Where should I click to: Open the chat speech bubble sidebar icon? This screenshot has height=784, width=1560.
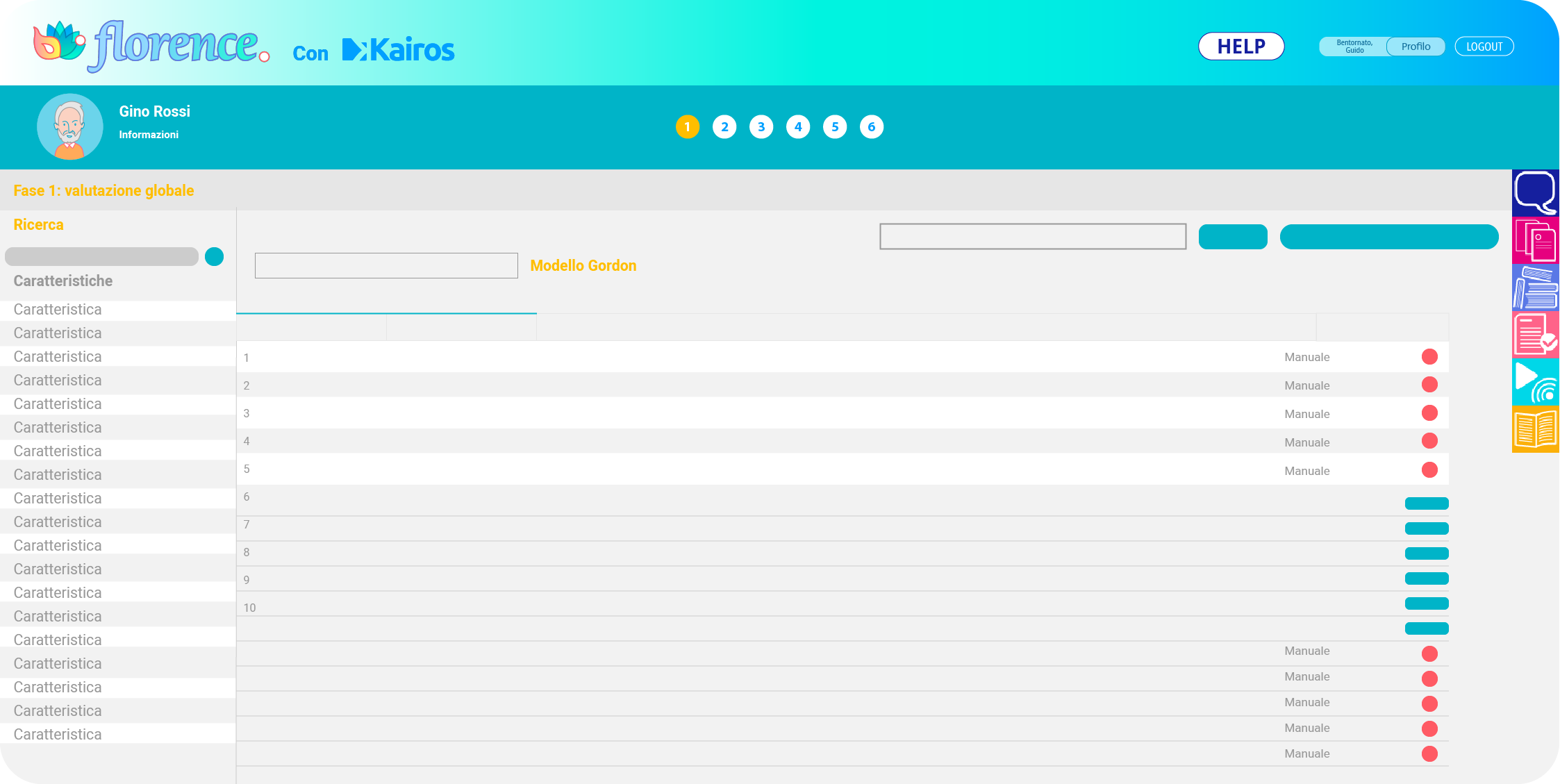1535,192
